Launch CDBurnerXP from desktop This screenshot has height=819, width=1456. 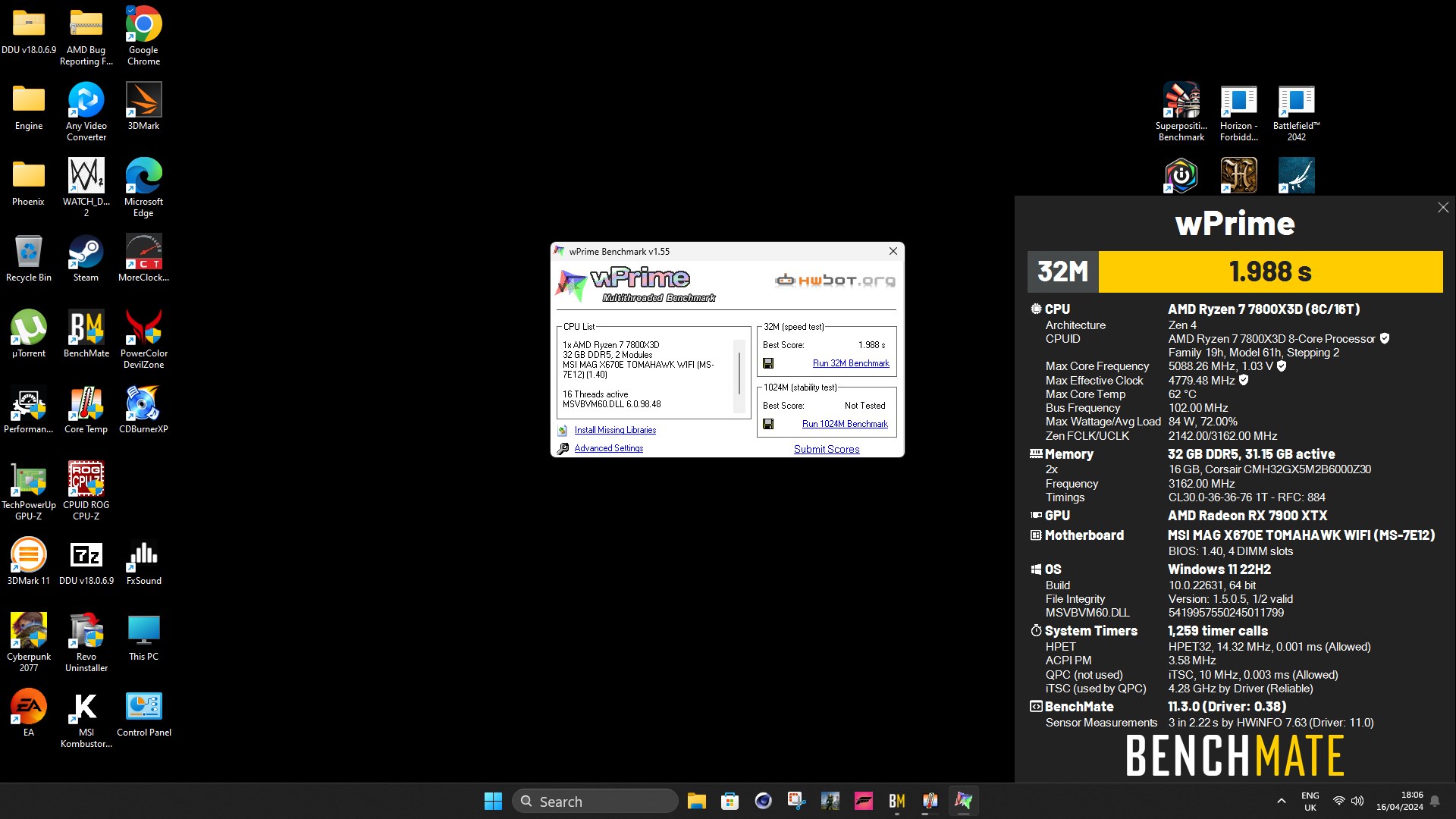tap(143, 409)
